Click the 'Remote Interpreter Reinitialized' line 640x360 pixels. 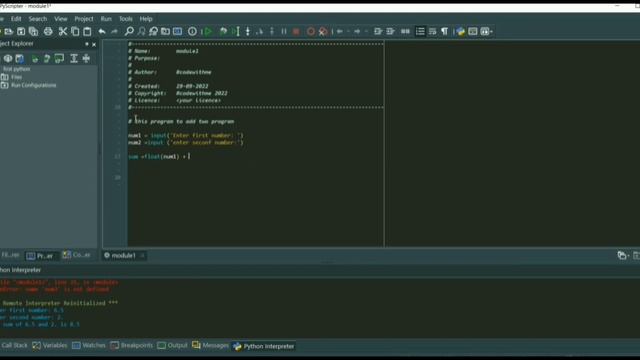[x=60, y=303]
